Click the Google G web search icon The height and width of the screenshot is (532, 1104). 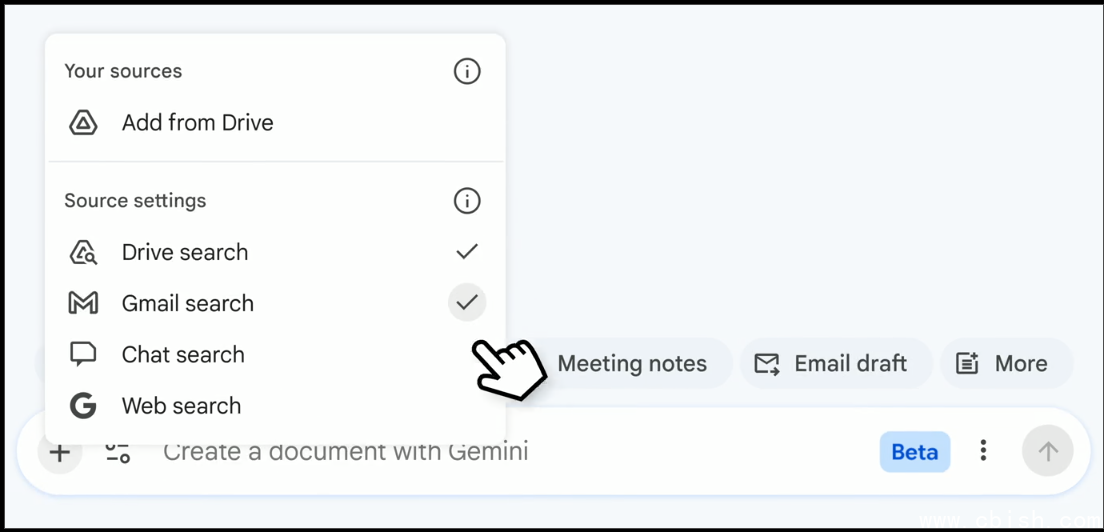click(83, 406)
